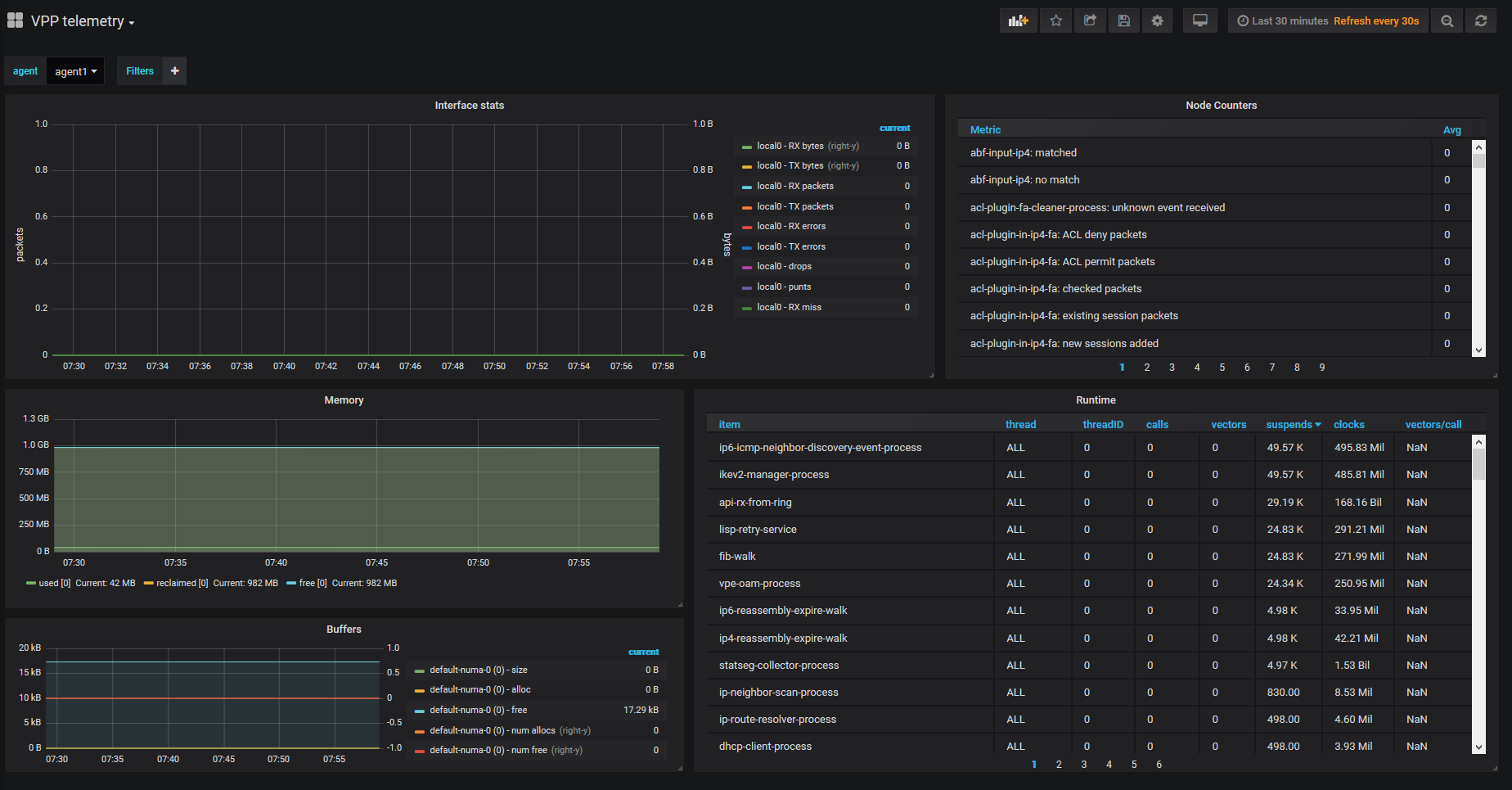
Task: Cycle view mode with monitor icon
Action: 1199,21
